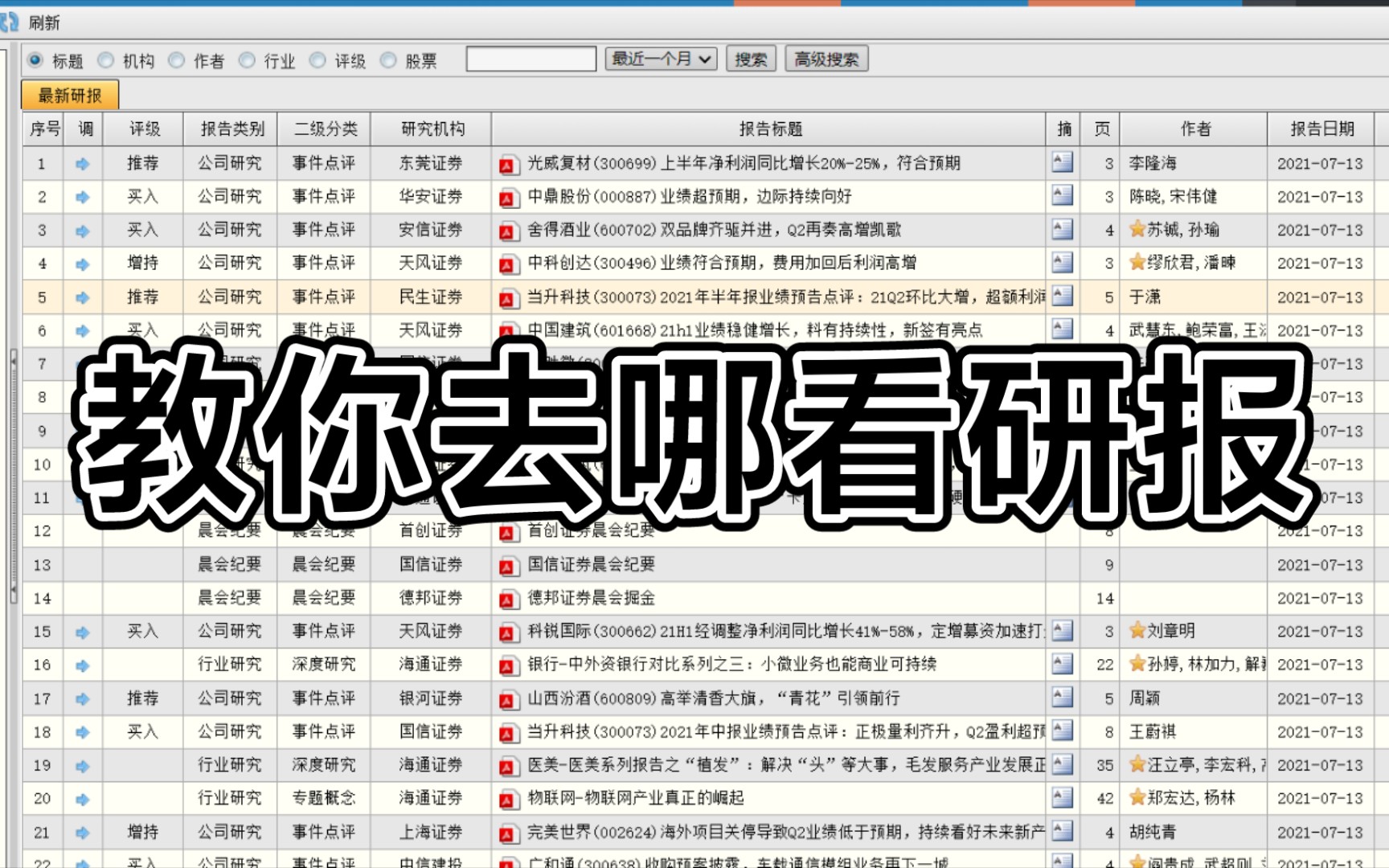Click the star icon beside 刘章明
The height and width of the screenshot is (868, 1389).
1137,630
